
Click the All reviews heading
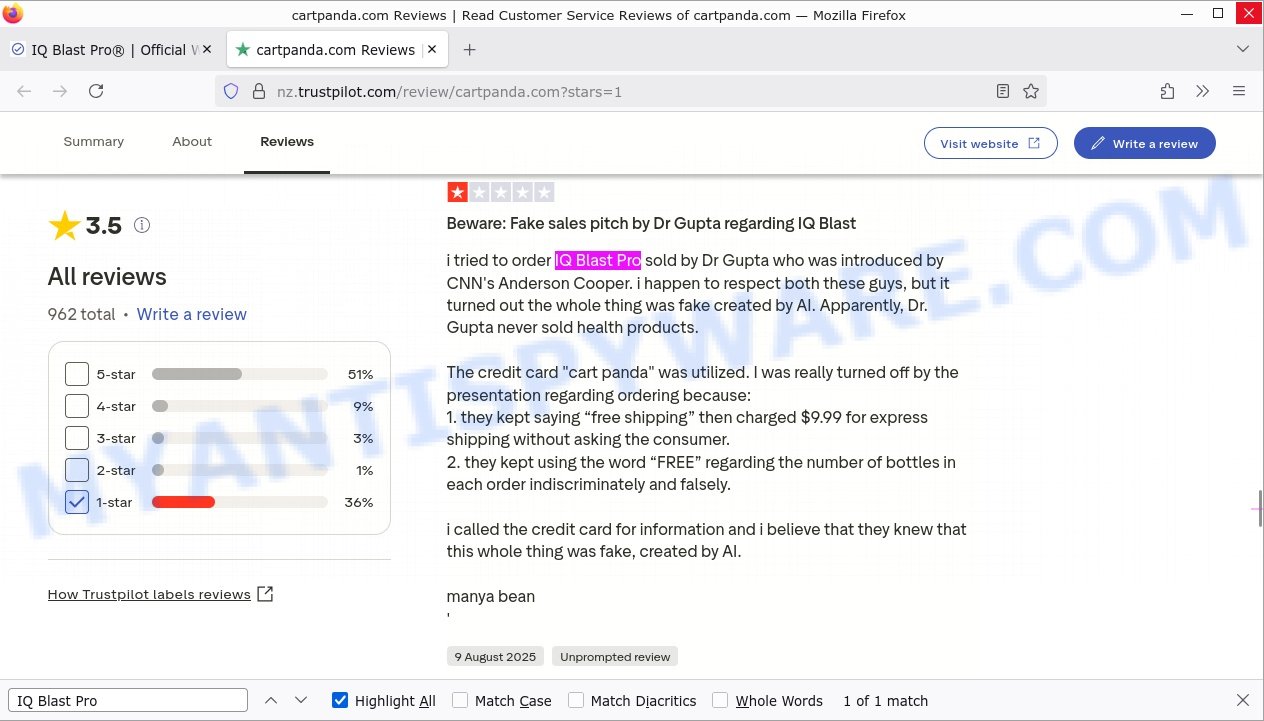107,277
